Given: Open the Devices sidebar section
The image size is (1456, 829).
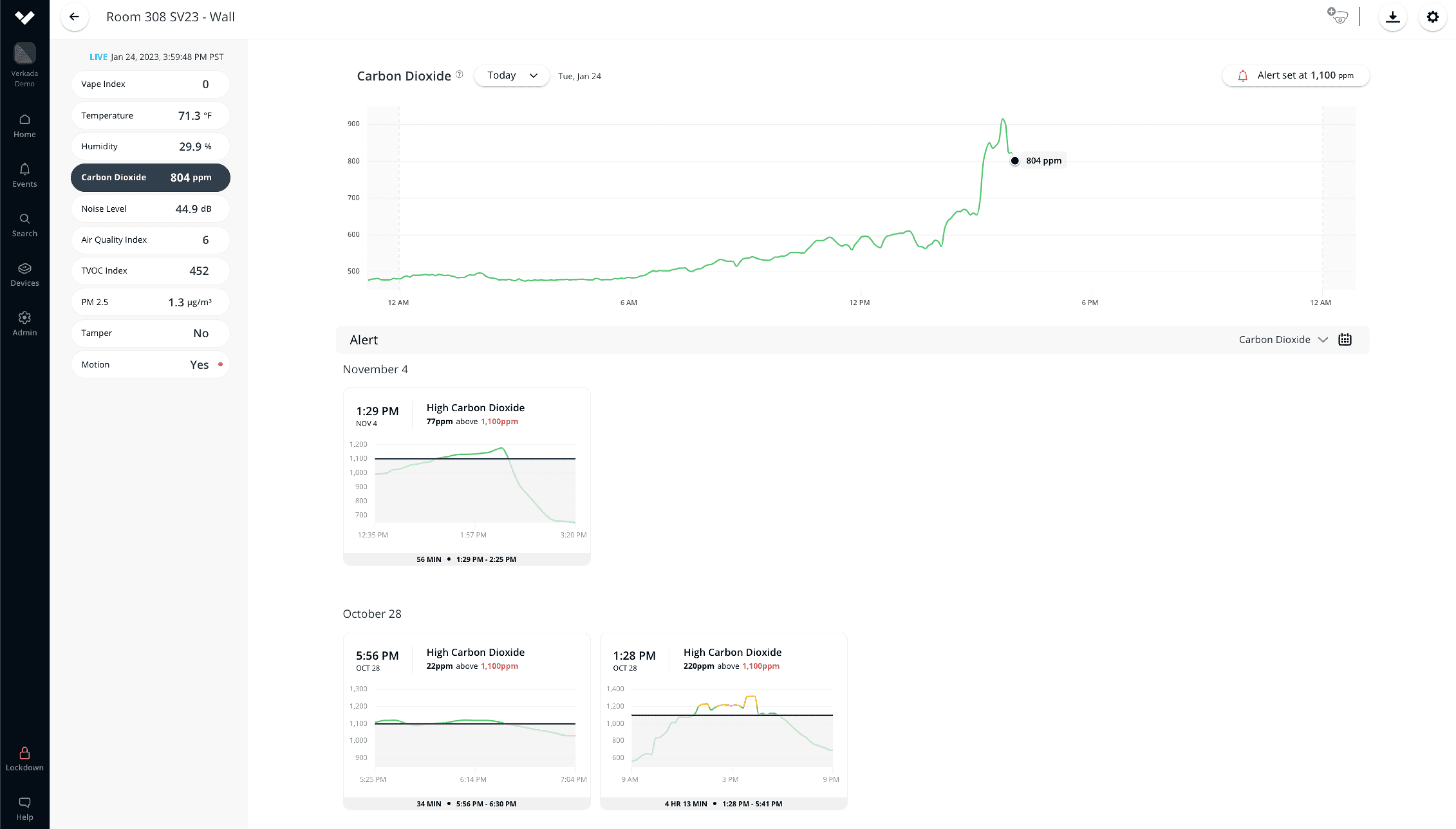Looking at the screenshot, I should (25, 274).
